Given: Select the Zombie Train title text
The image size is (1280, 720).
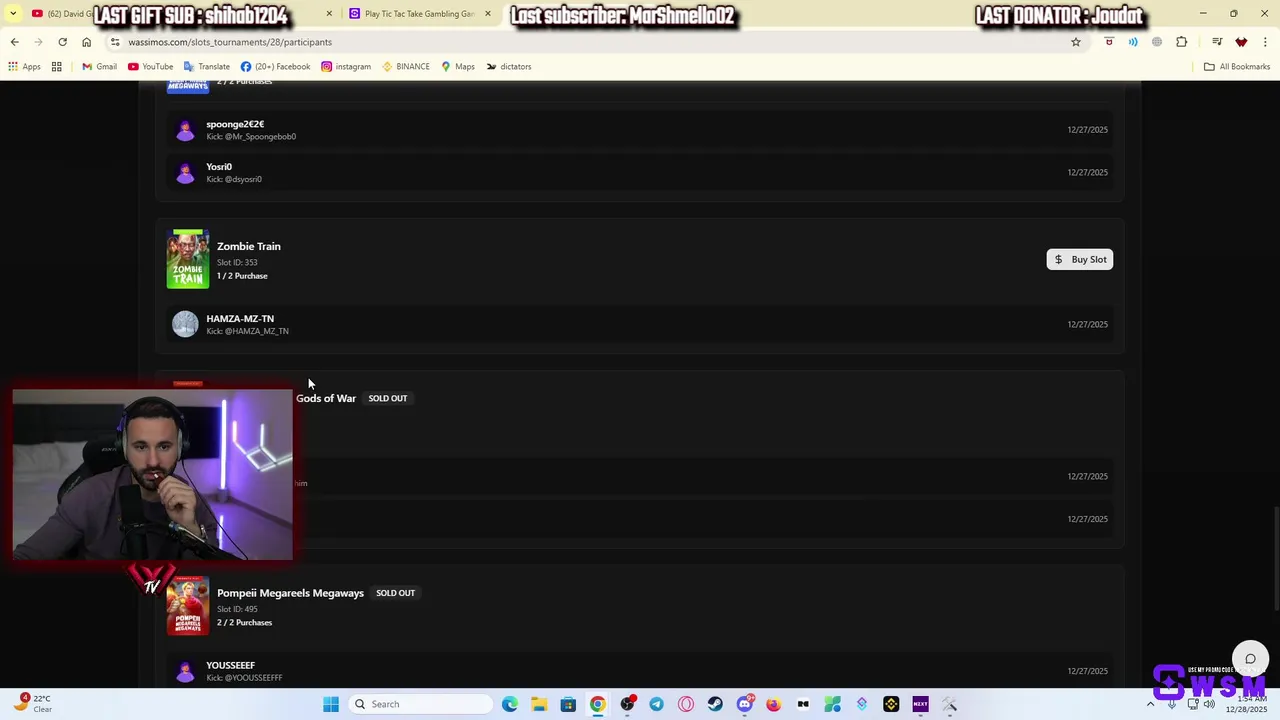Looking at the screenshot, I should [249, 246].
